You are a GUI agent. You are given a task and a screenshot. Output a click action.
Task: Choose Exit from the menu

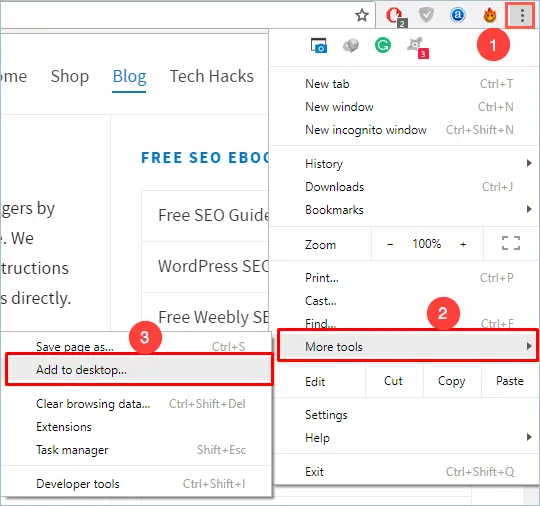(x=406, y=472)
